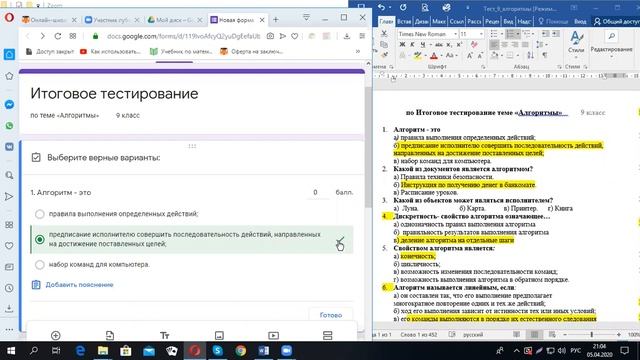Go forward in Opera browser
Screen dimensions: 640x360
point(42,36)
